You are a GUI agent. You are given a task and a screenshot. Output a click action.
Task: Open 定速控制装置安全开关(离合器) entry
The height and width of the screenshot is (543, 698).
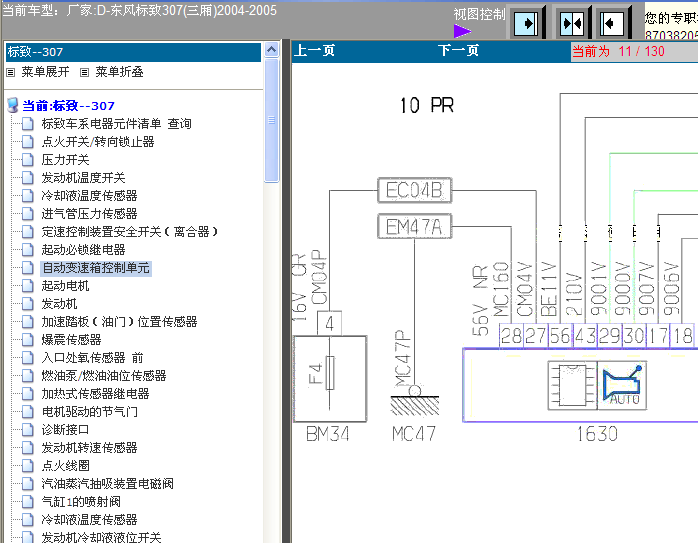130,231
